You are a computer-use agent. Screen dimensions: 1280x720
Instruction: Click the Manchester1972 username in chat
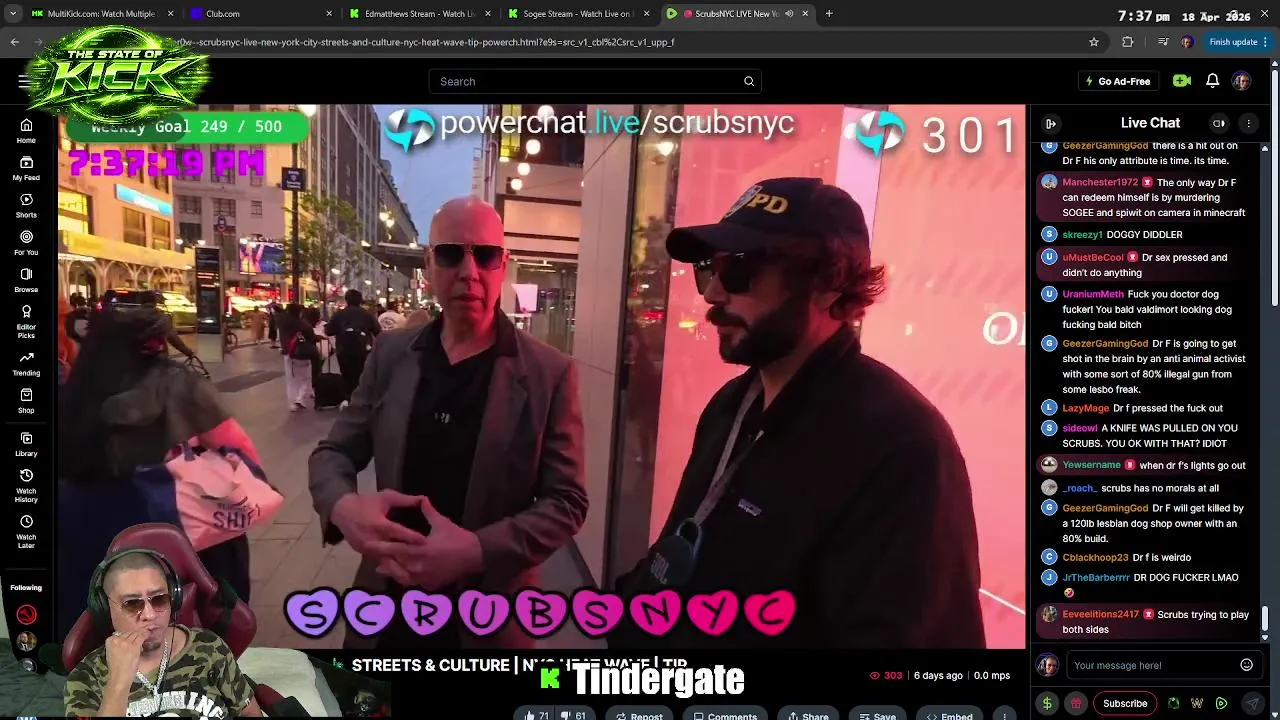(1100, 183)
